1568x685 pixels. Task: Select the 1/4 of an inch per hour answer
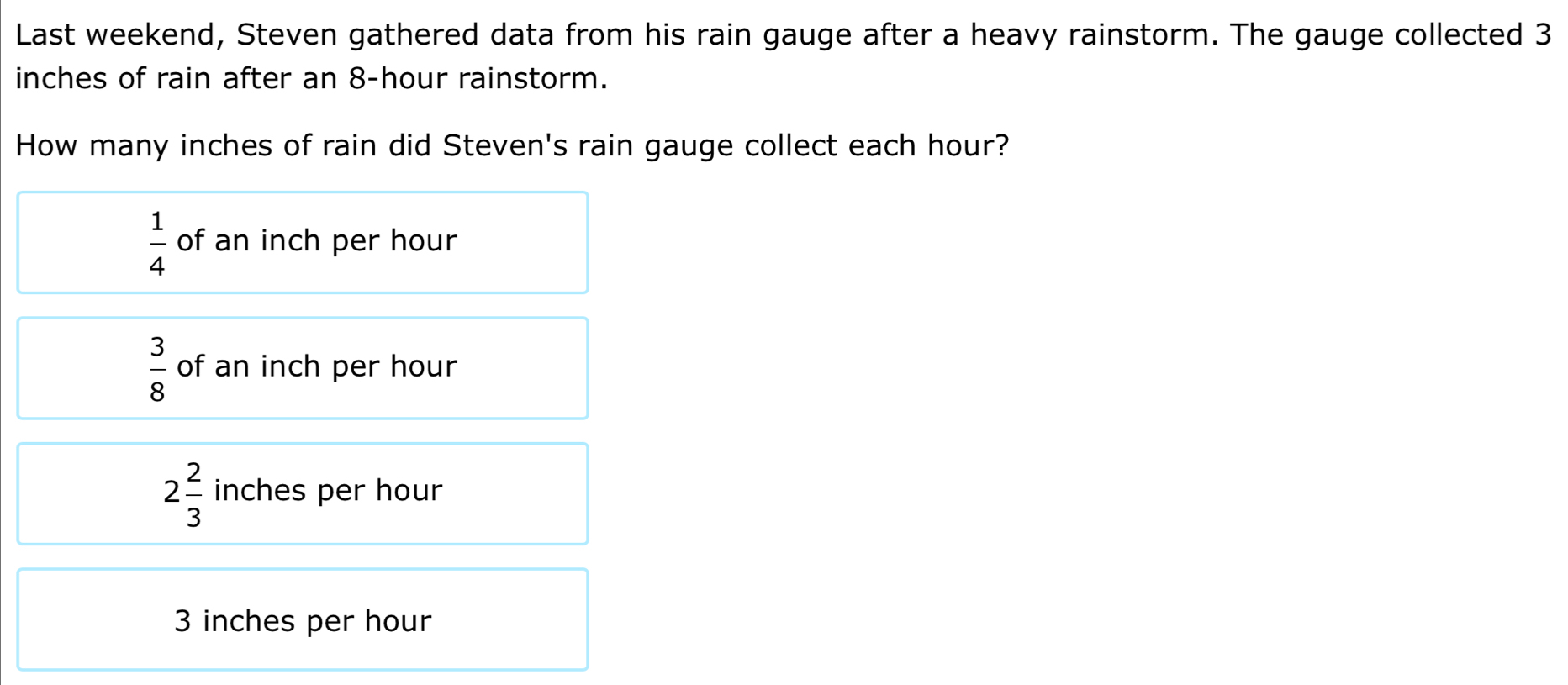coord(303,243)
